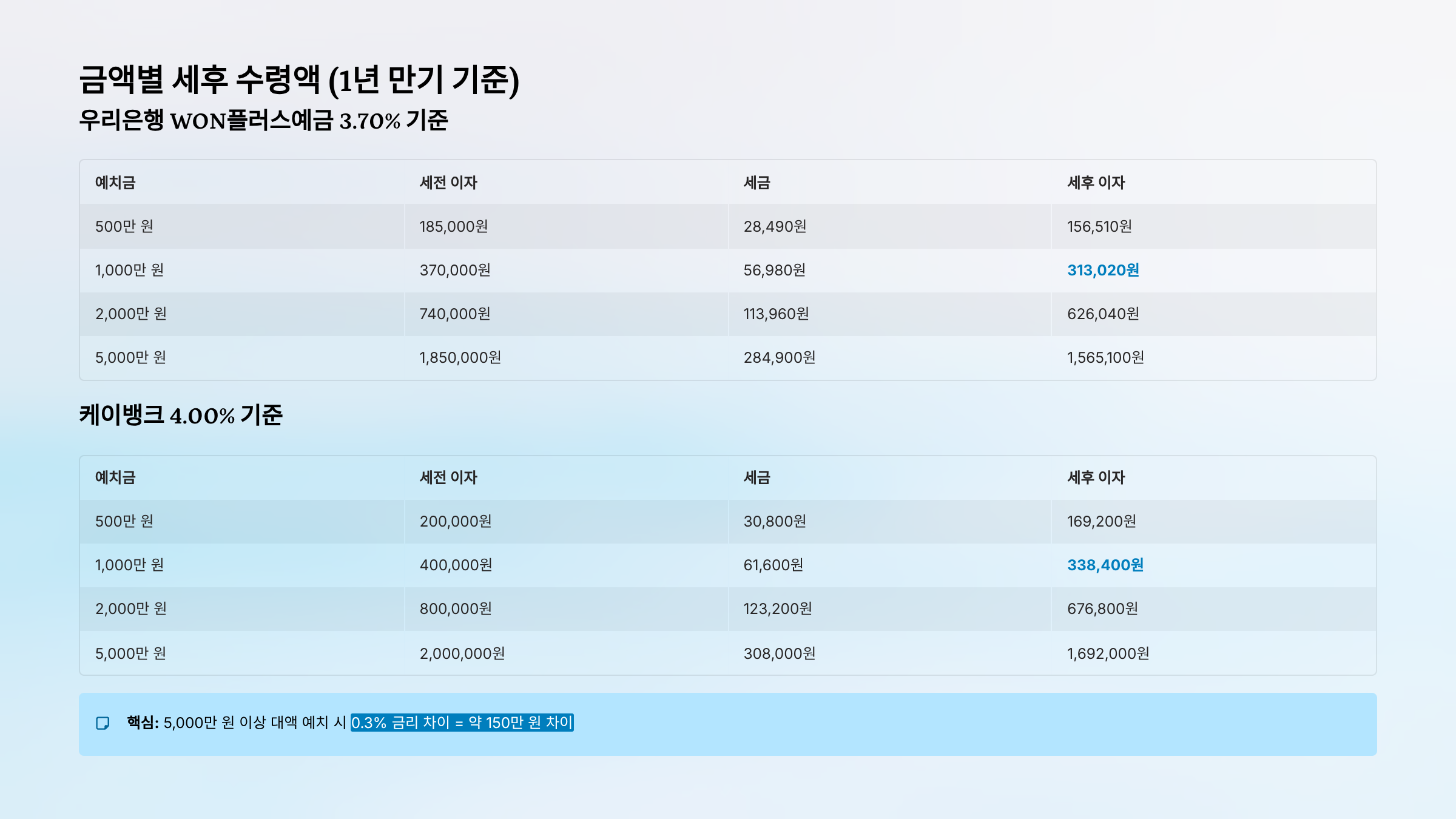This screenshot has width=1456, height=819.
Task: Select 2,000만 원 row label in first table
Action: pos(131,314)
